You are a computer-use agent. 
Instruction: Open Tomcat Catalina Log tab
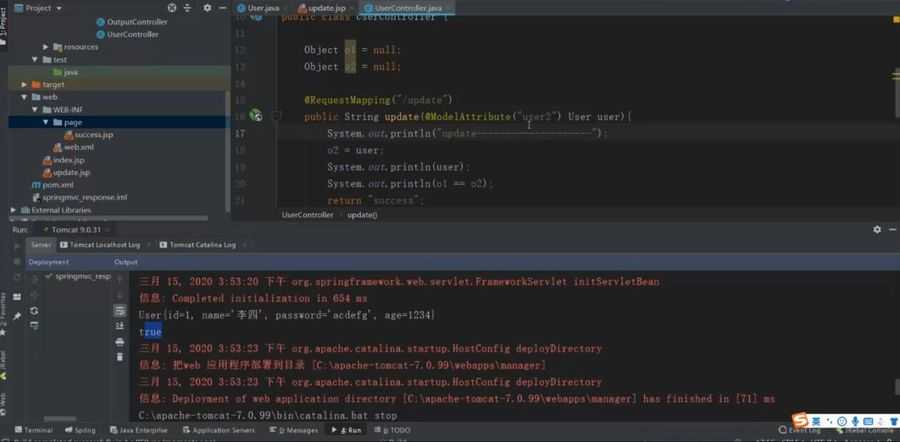click(x=198, y=245)
